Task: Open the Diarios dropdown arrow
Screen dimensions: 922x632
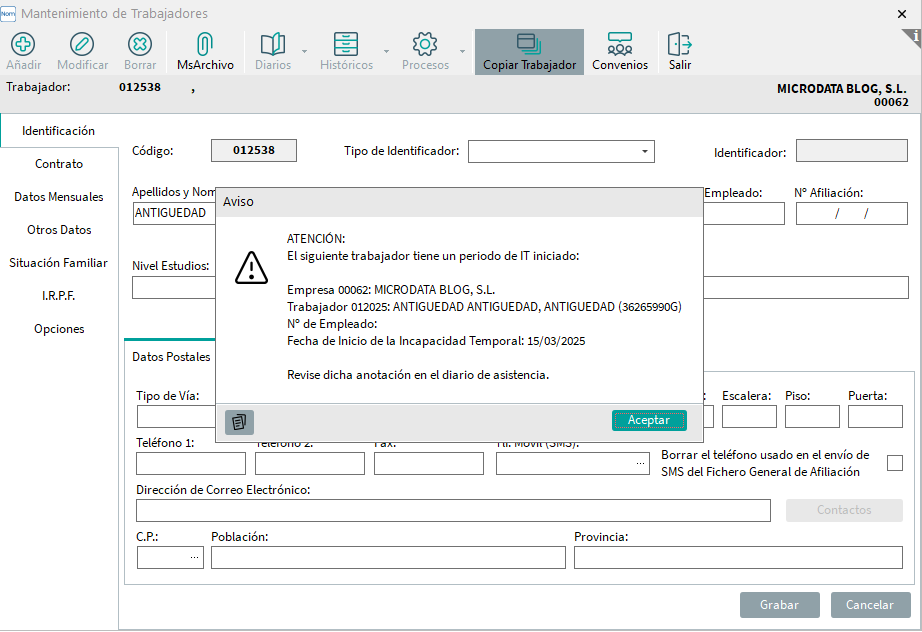Action: point(304,51)
